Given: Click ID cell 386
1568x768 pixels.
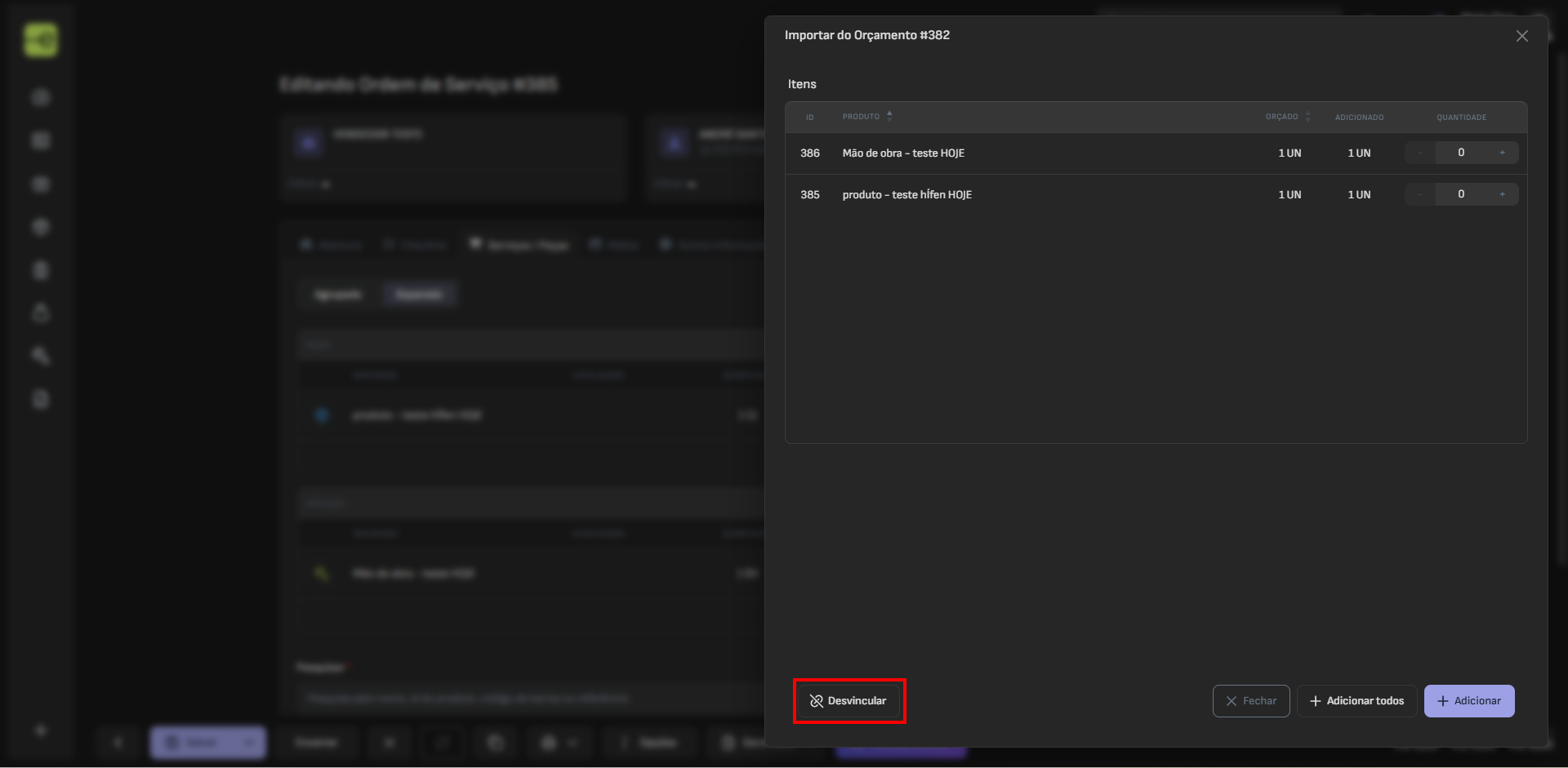Looking at the screenshot, I should [809, 153].
